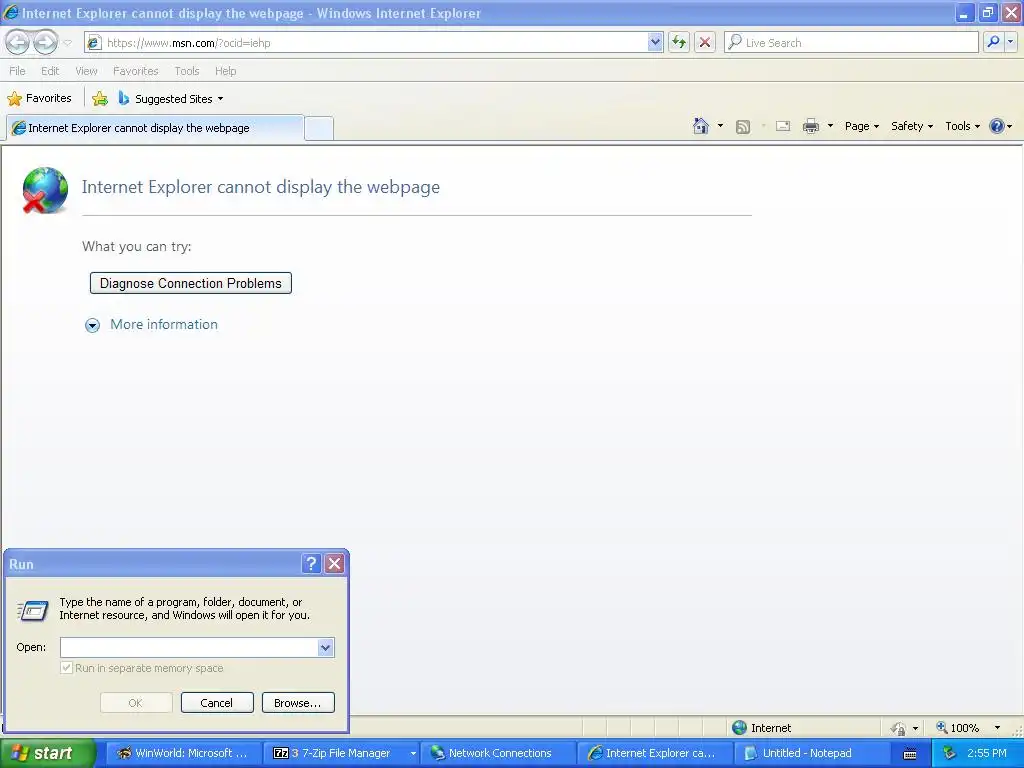Open the Favorites menu in menu bar
1024x768 pixels.
click(x=135, y=71)
